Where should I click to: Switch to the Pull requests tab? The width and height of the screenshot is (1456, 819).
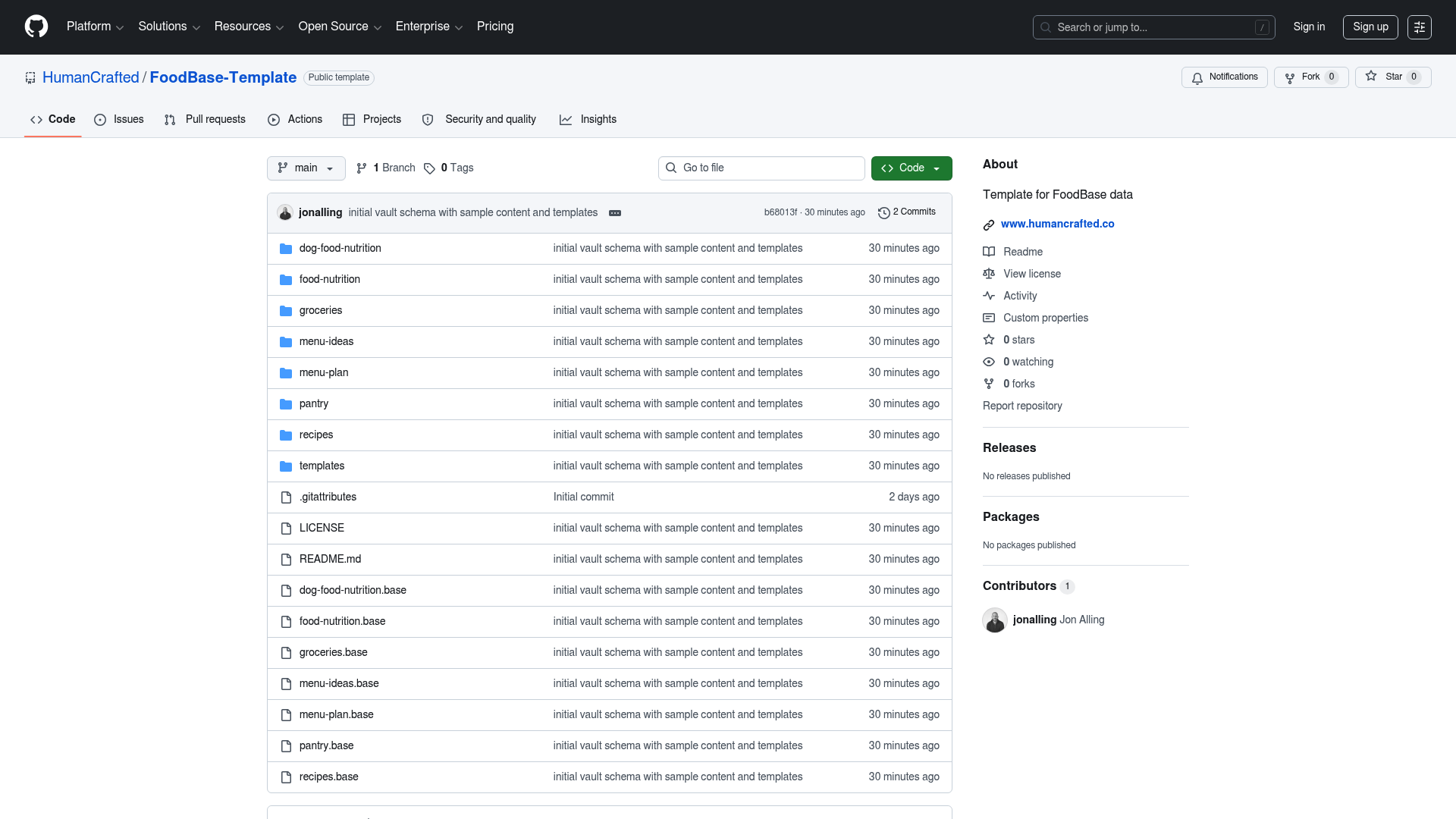[x=205, y=120]
